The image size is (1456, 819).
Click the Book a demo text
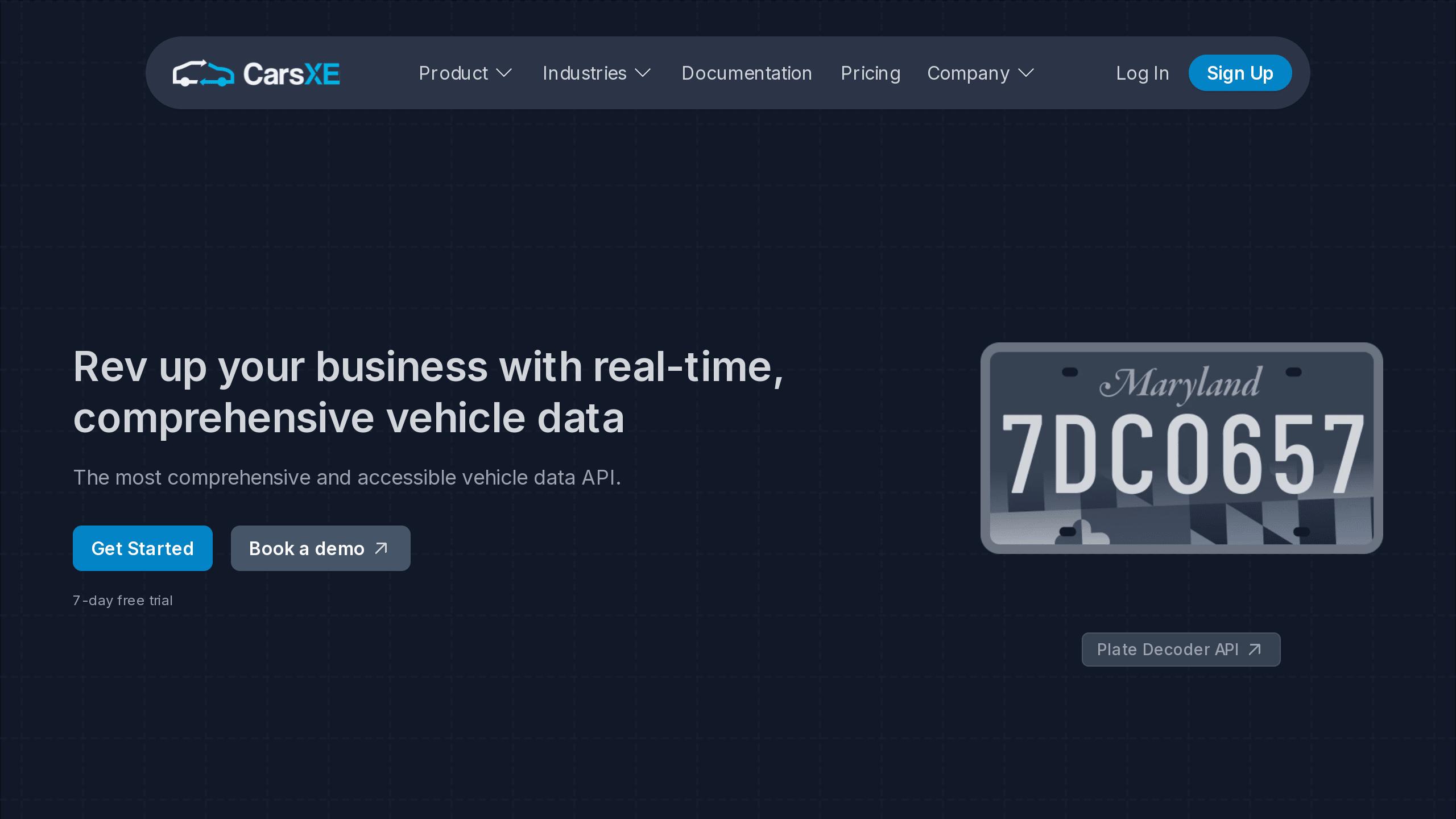pyautogui.click(x=307, y=548)
